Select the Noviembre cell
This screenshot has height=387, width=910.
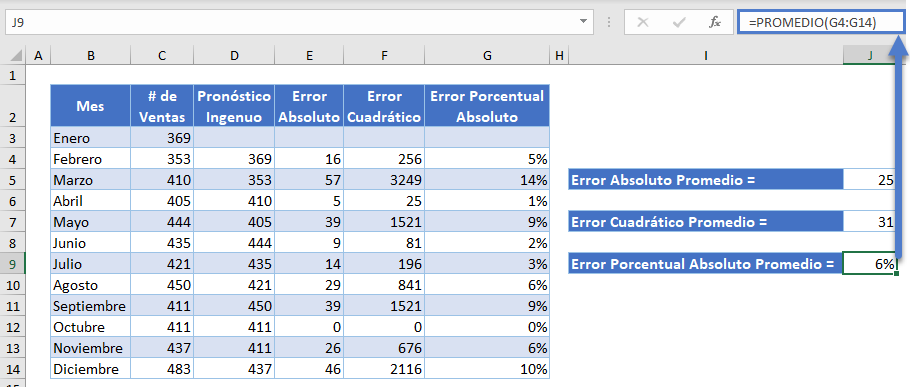(91, 348)
